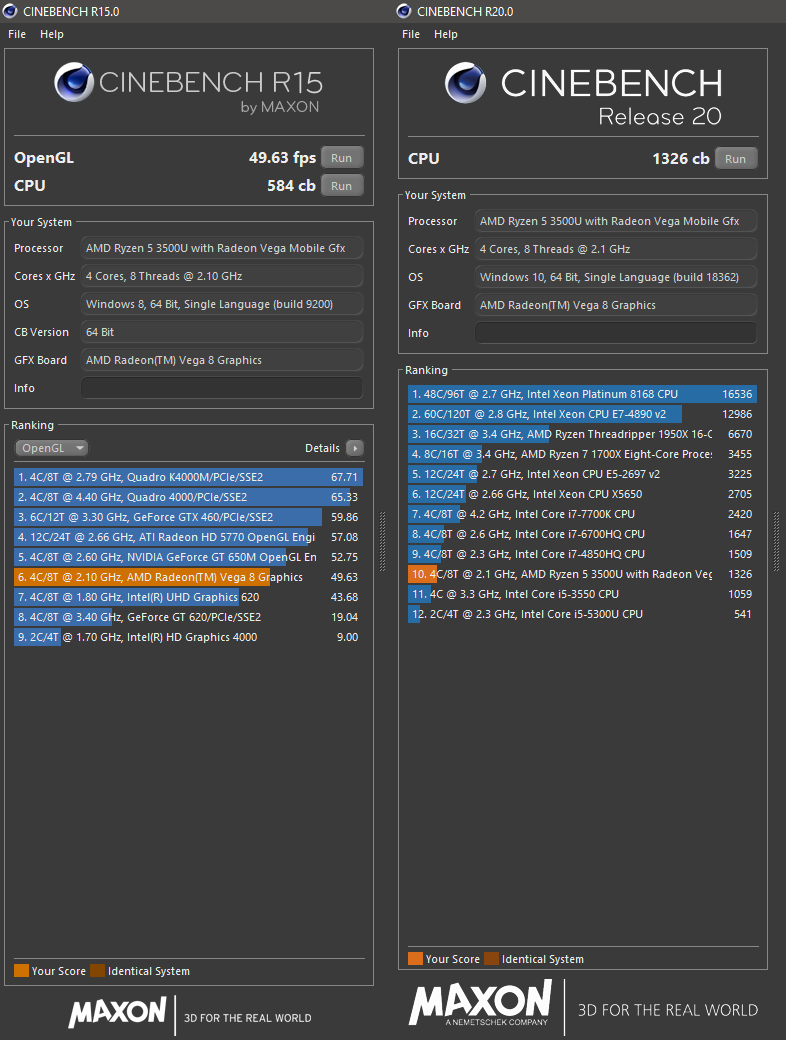Click Processor field in R20 system panel
786x1040 pixels.
click(616, 221)
